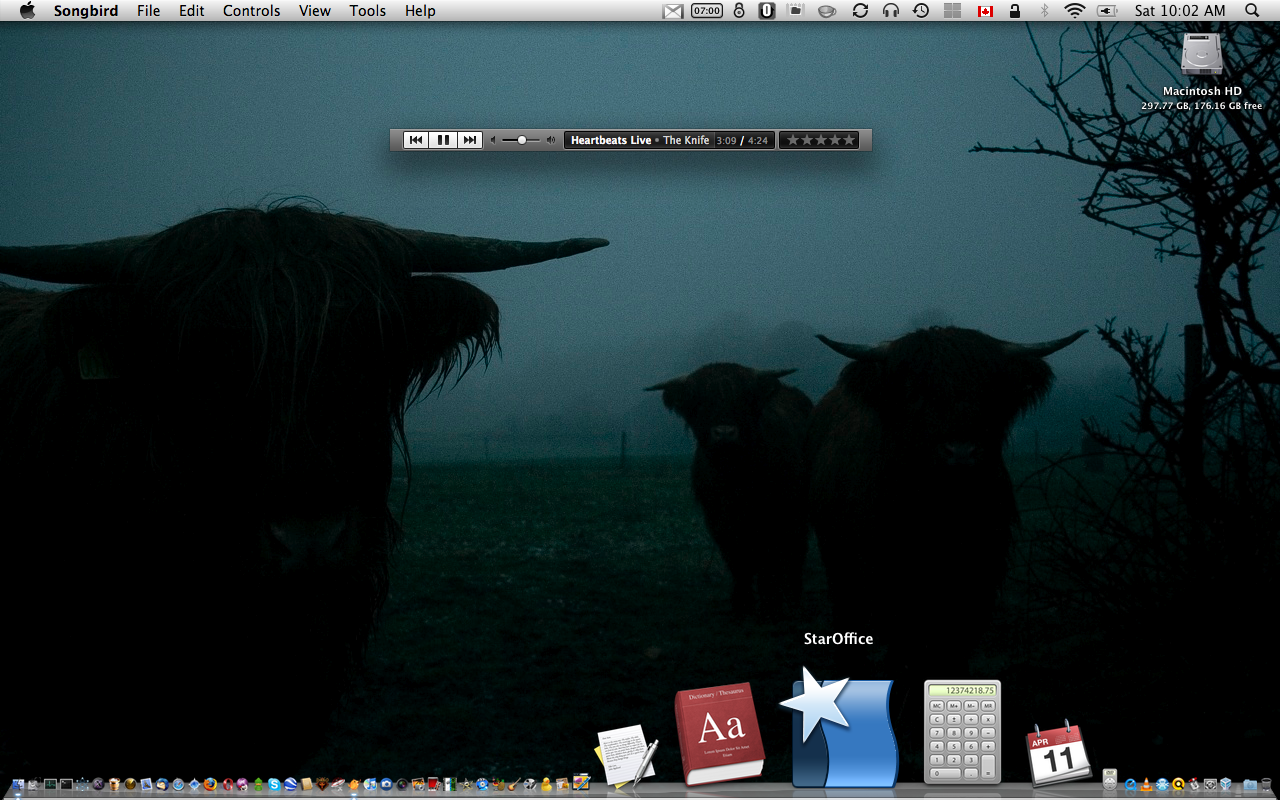Image resolution: width=1280 pixels, height=800 pixels.
Task: Select the Macintosh HD desktop drive
Action: click(x=1202, y=55)
